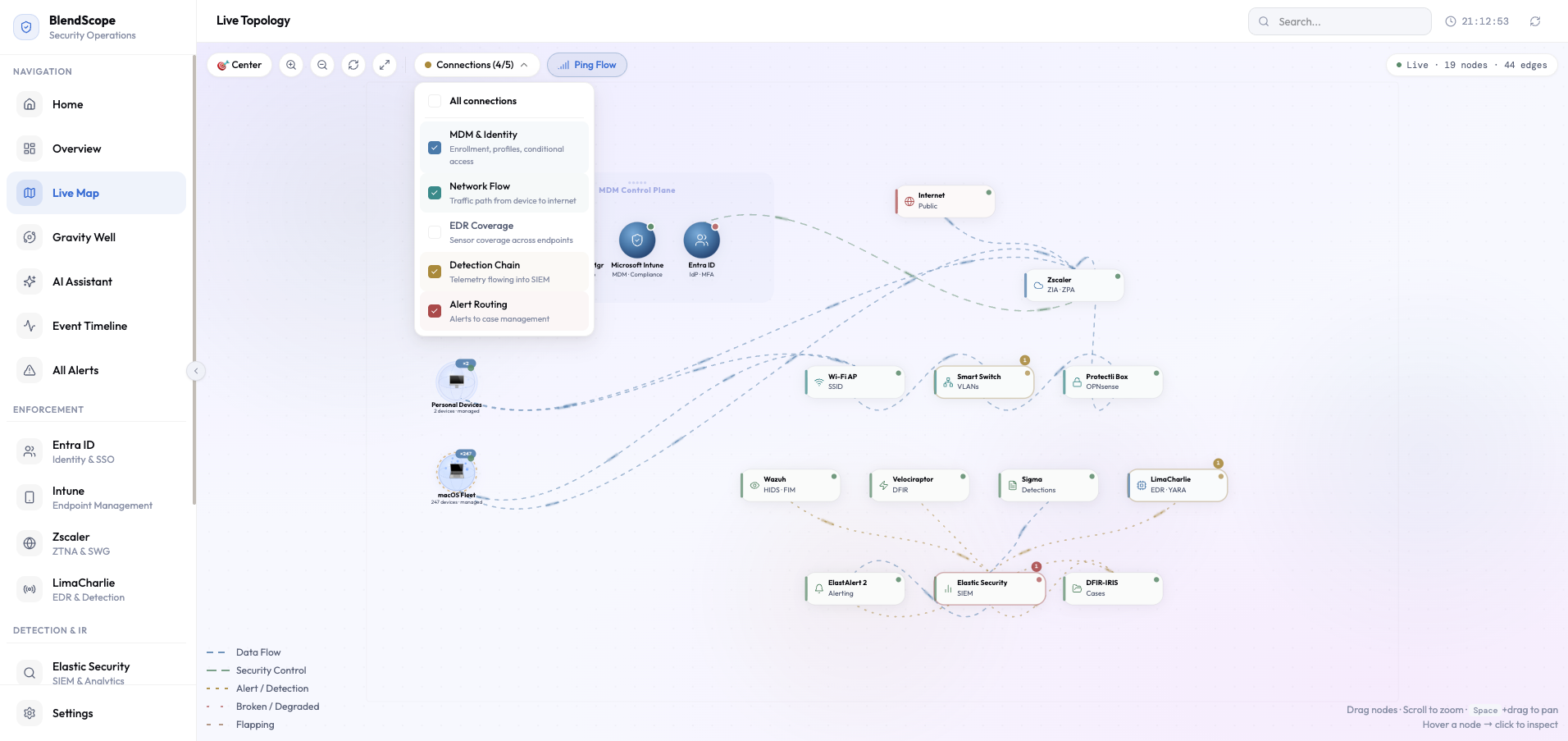Click the Event Timeline pulse icon
1568x741 pixels.
[x=30, y=326]
